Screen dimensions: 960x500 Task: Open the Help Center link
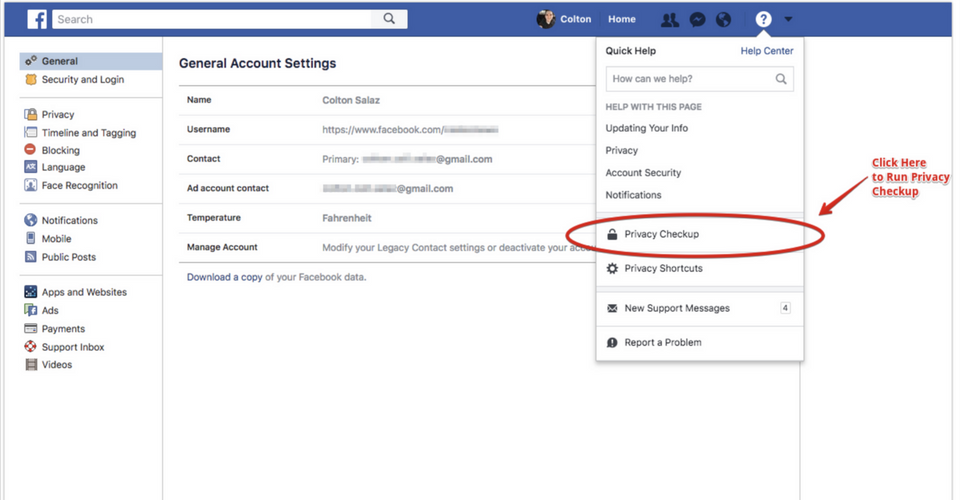pyautogui.click(x=767, y=51)
